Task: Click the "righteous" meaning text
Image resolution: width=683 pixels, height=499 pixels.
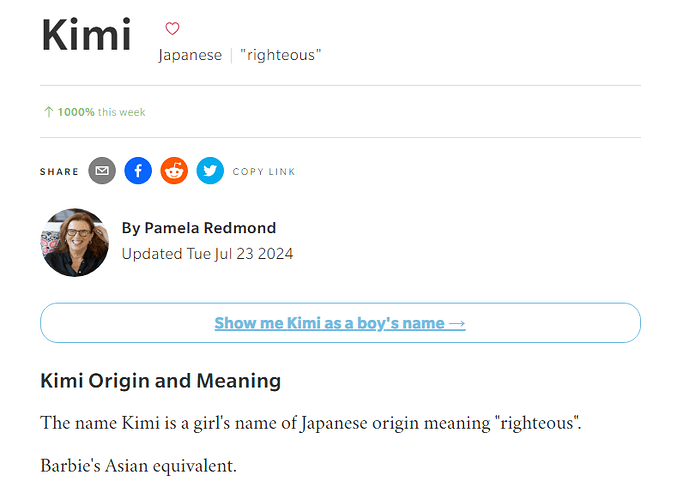Action: click(281, 55)
